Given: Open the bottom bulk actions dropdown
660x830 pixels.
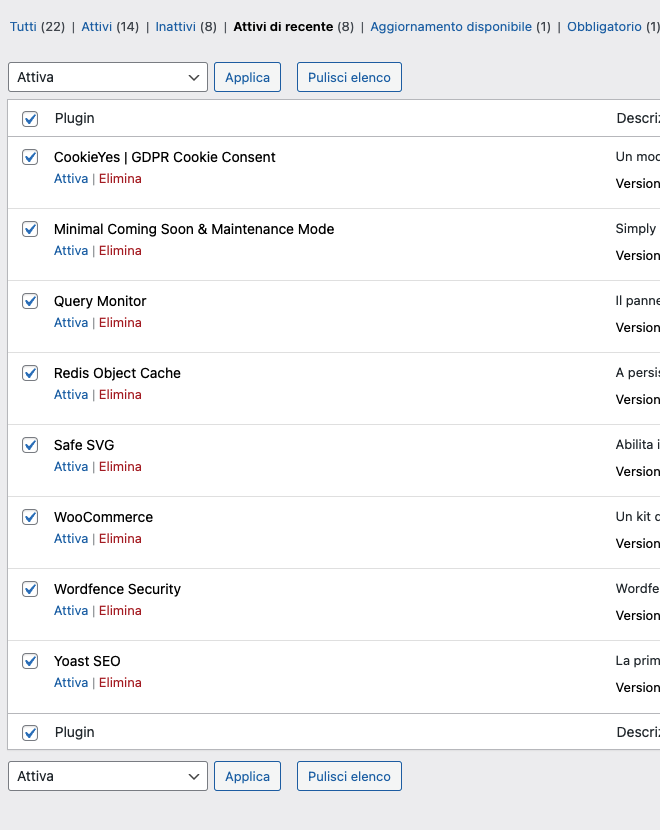Looking at the screenshot, I should click(x=108, y=776).
